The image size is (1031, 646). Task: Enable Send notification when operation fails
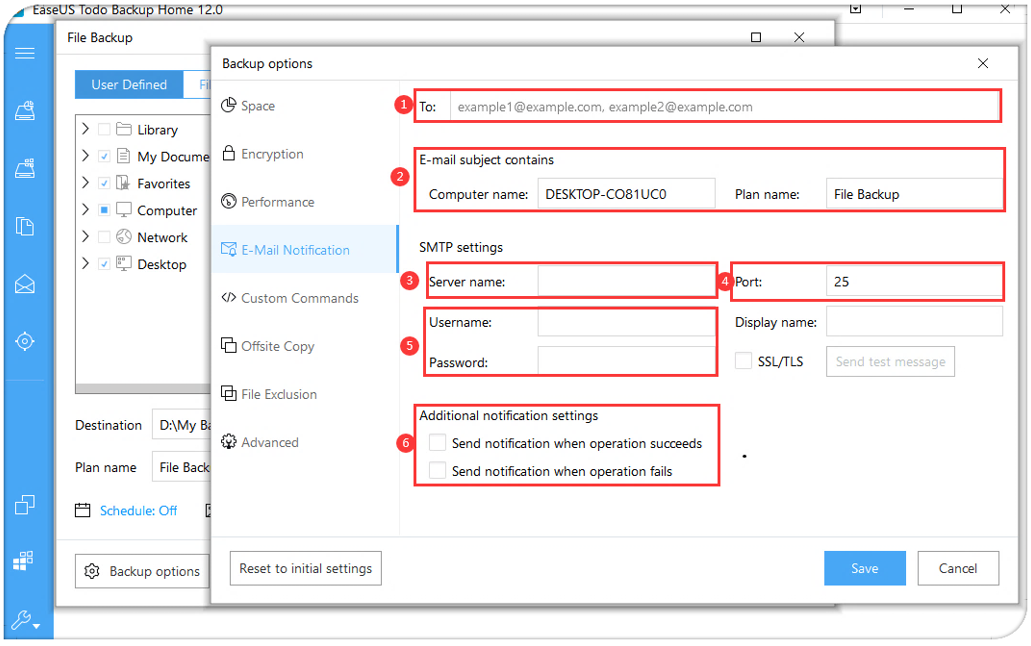click(x=437, y=470)
